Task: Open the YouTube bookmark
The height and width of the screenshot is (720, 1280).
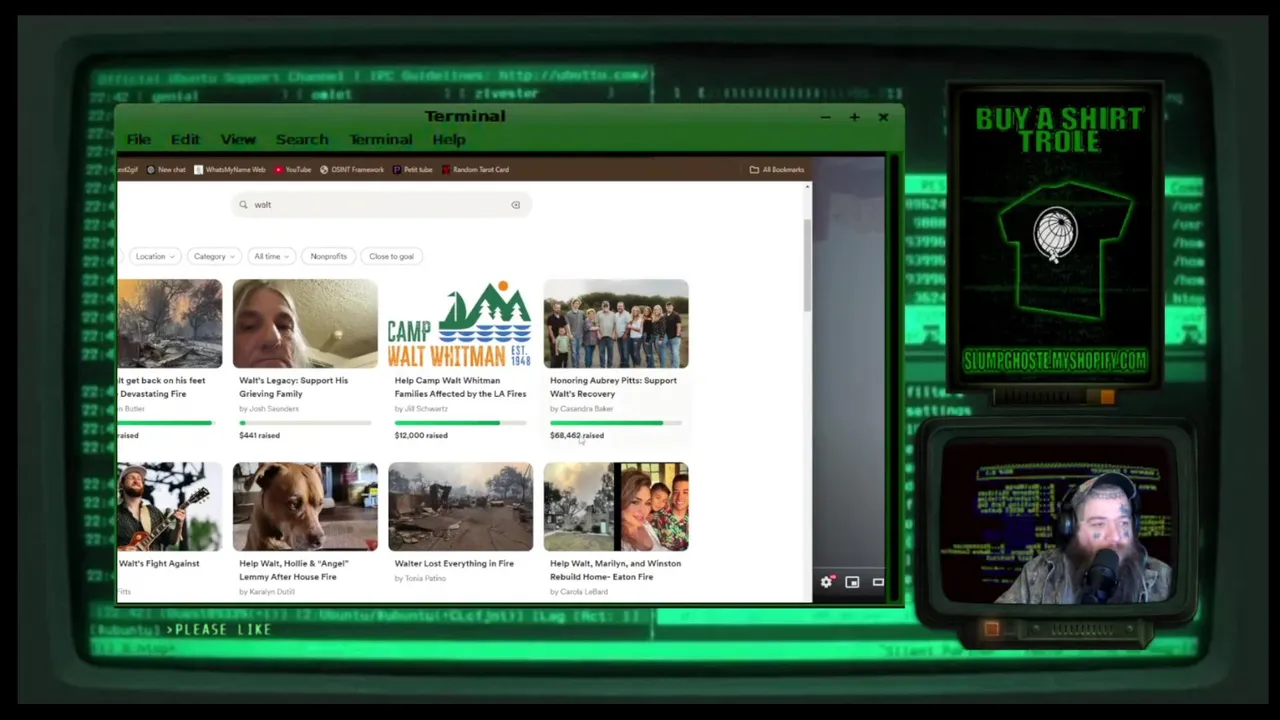Action: click(293, 170)
